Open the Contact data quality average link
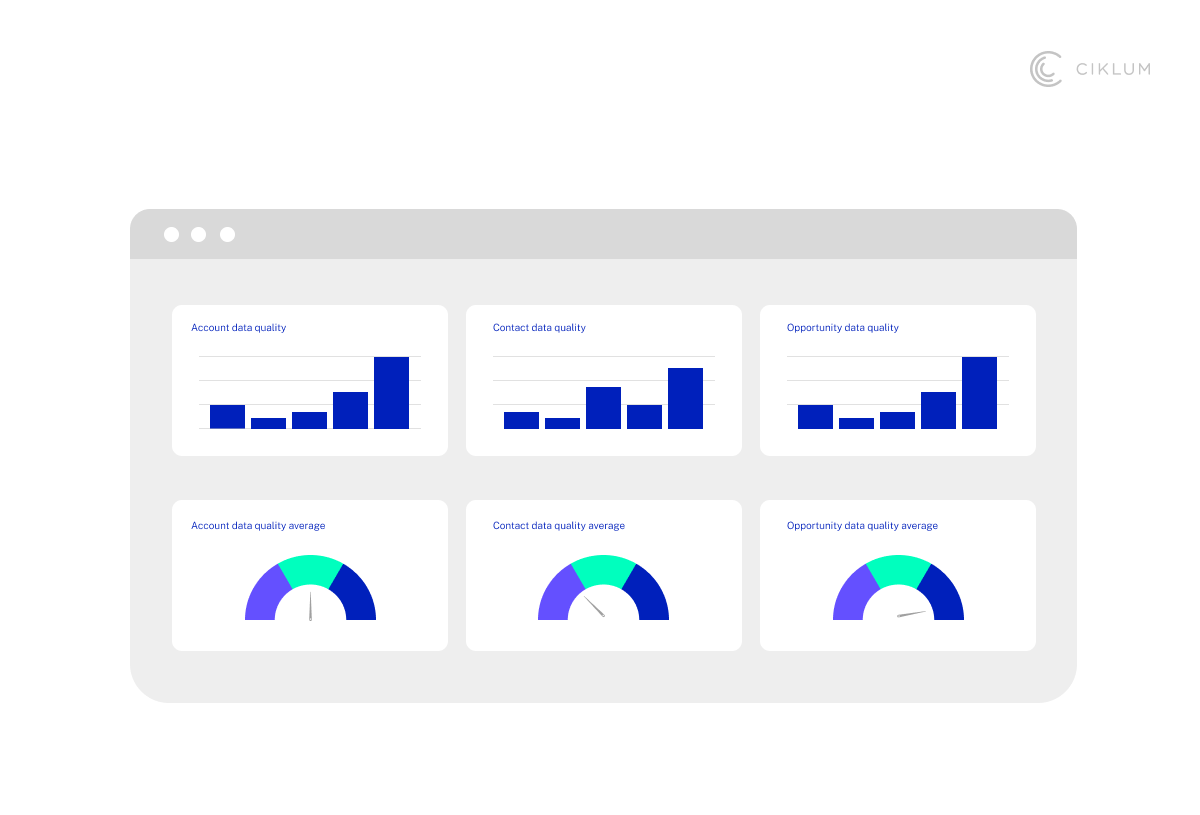This screenshot has height=815, width=1200. pyautogui.click(x=559, y=525)
